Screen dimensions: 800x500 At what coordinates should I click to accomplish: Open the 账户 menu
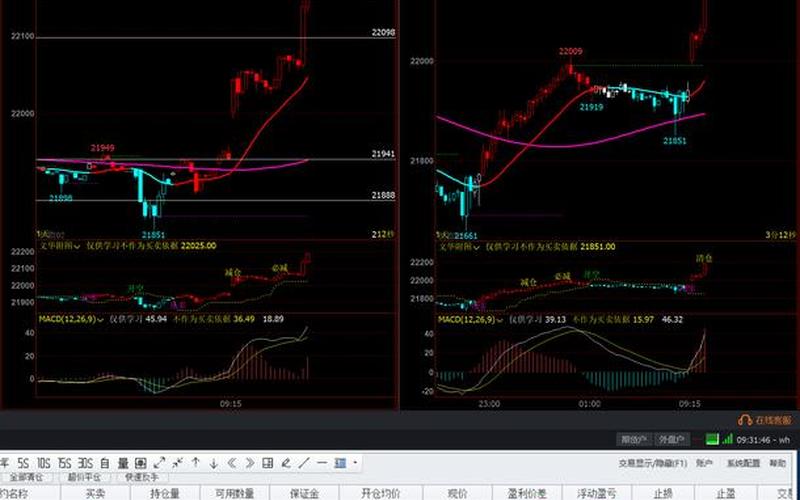[705, 463]
